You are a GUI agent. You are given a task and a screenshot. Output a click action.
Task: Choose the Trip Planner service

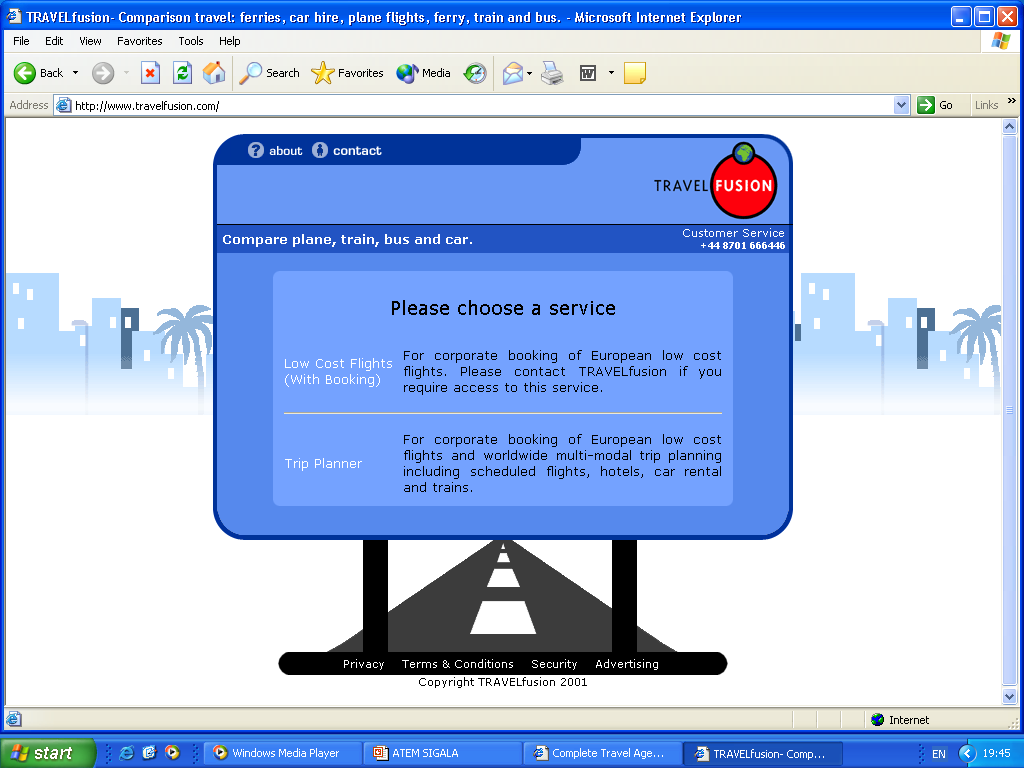click(323, 464)
